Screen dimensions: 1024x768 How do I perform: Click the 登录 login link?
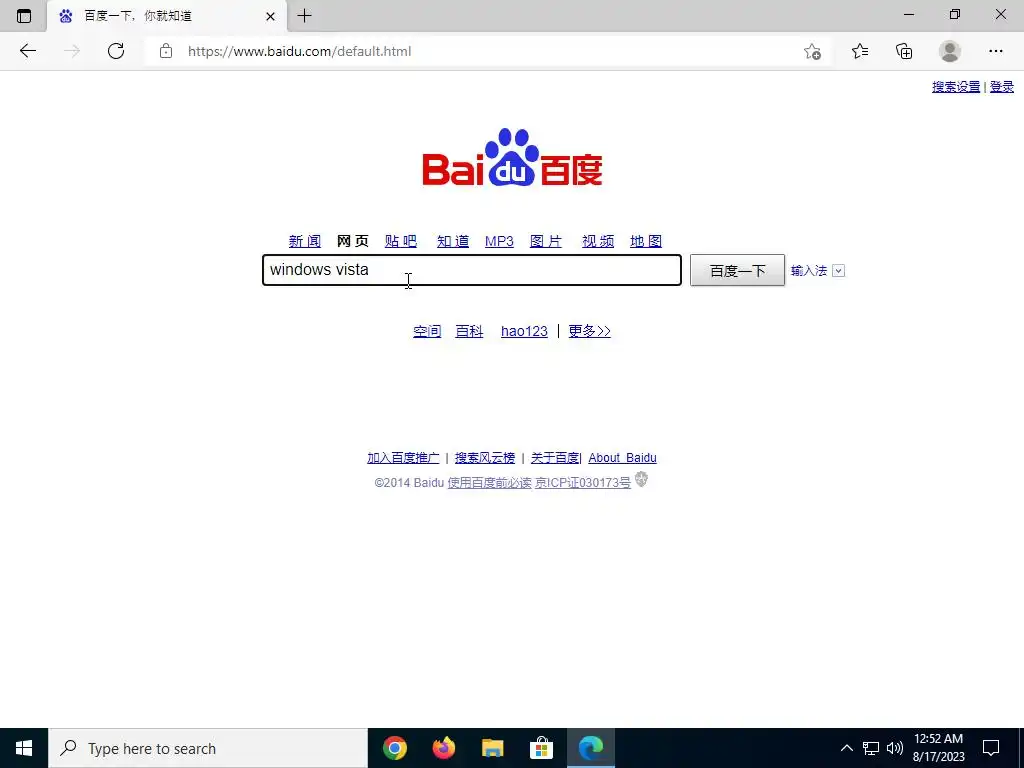(x=1002, y=87)
